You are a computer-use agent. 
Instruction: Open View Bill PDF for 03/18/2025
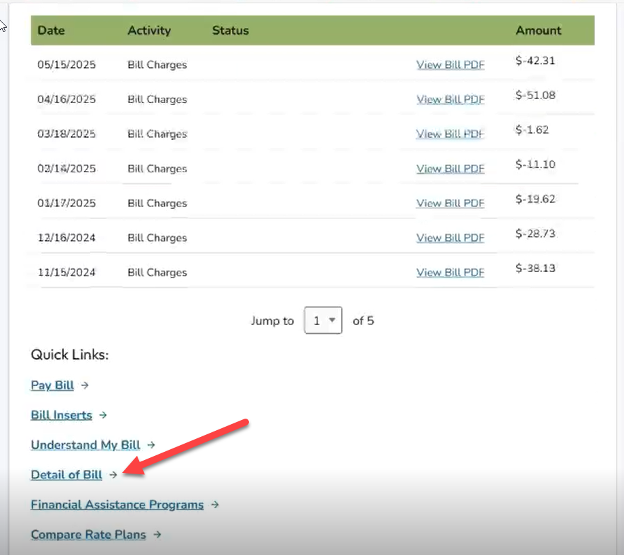(x=450, y=134)
